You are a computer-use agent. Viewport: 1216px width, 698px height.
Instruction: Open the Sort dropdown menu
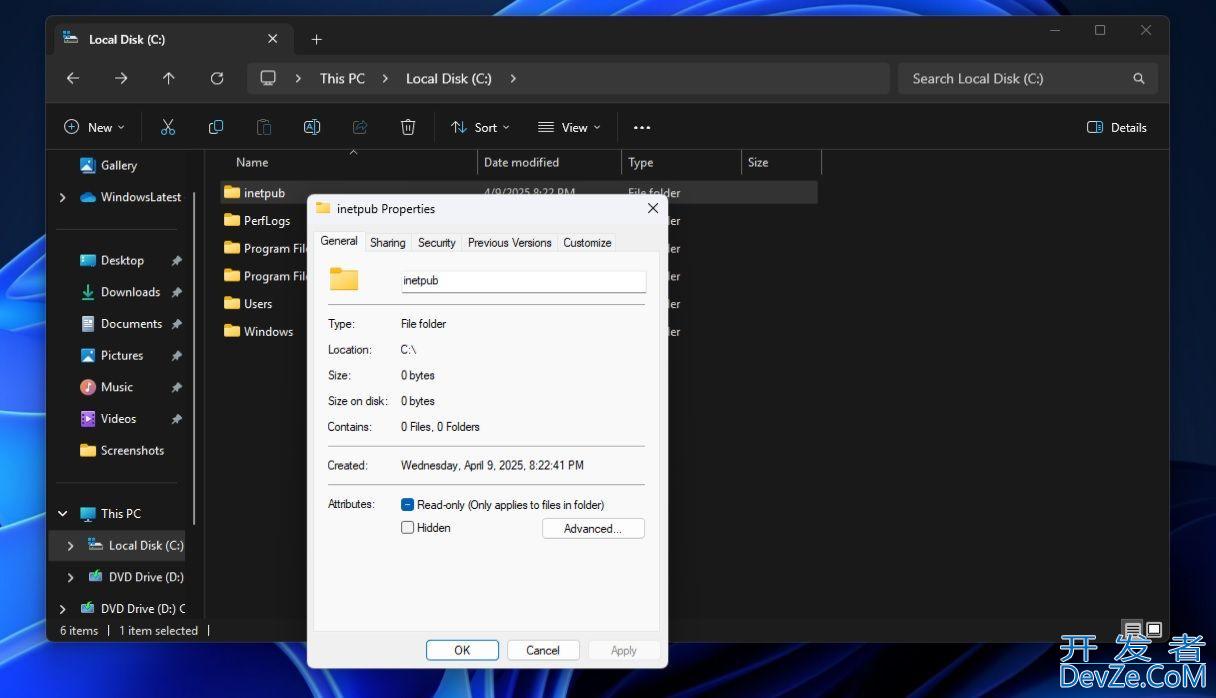(480, 127)
